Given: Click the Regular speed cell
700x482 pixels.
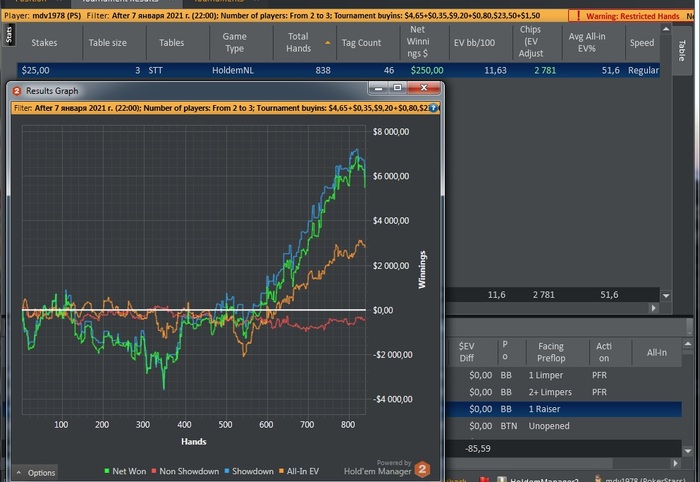Looking at the screenshot, I should click(643, 71).
